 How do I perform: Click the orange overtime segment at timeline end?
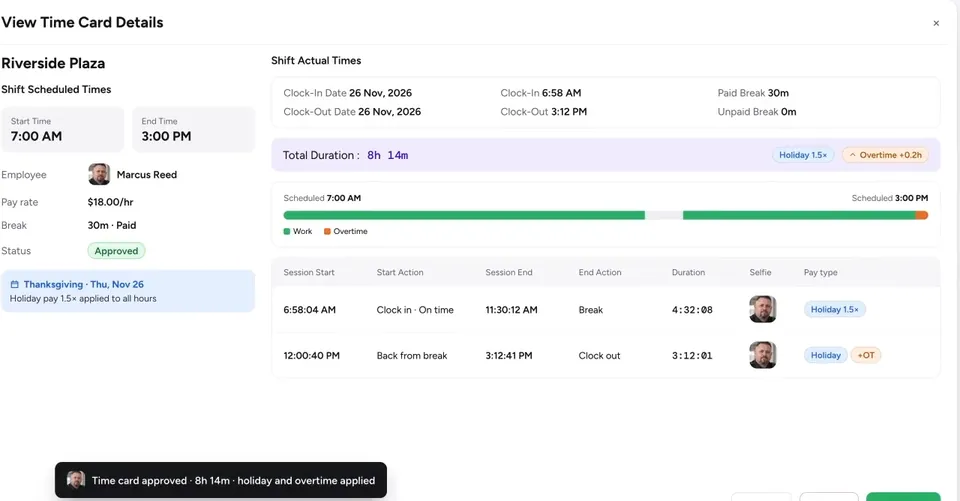click(922, 215)
